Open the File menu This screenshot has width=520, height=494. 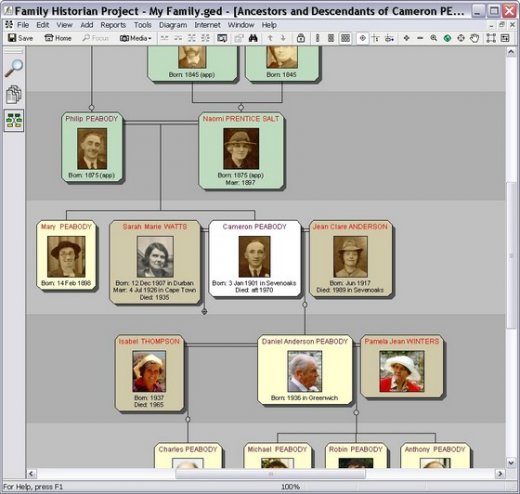pos(23,25)
